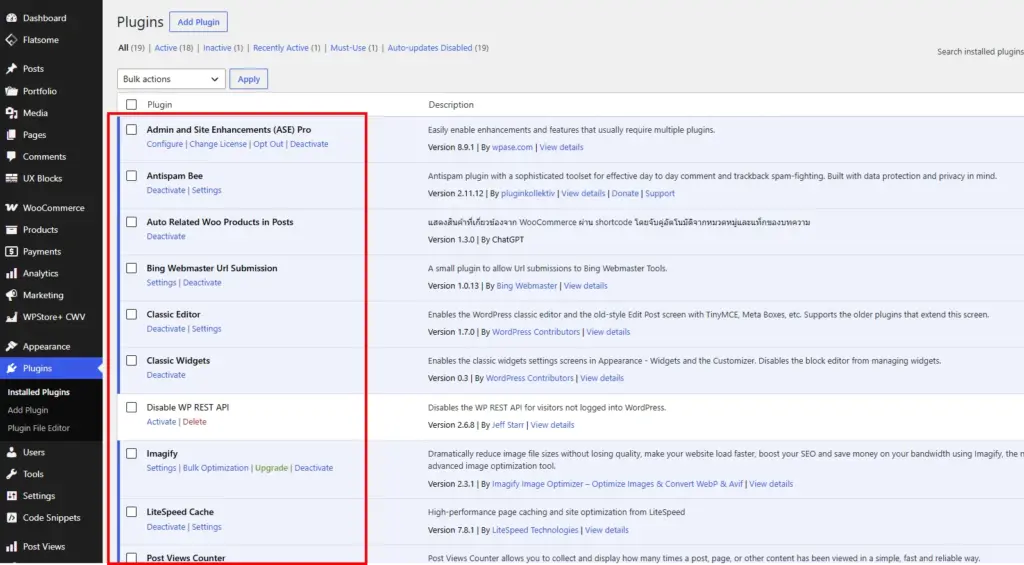The width and height of the screenshot is (1024, 565).
Task: Click the WooCommerce logo icon
Action: coord(12,208)
